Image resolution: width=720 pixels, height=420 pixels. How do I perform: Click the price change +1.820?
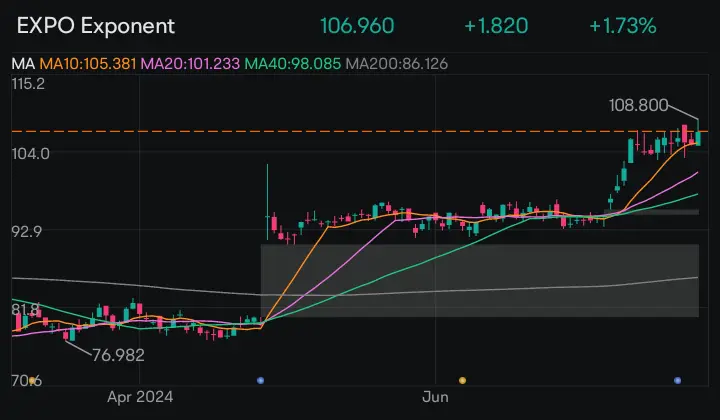tap(496, 26)
